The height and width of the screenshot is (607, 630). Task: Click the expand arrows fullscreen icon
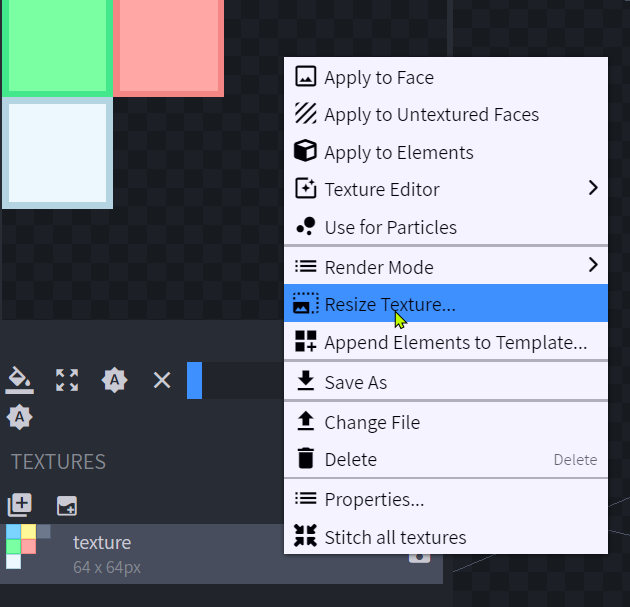tap(67, 380)
